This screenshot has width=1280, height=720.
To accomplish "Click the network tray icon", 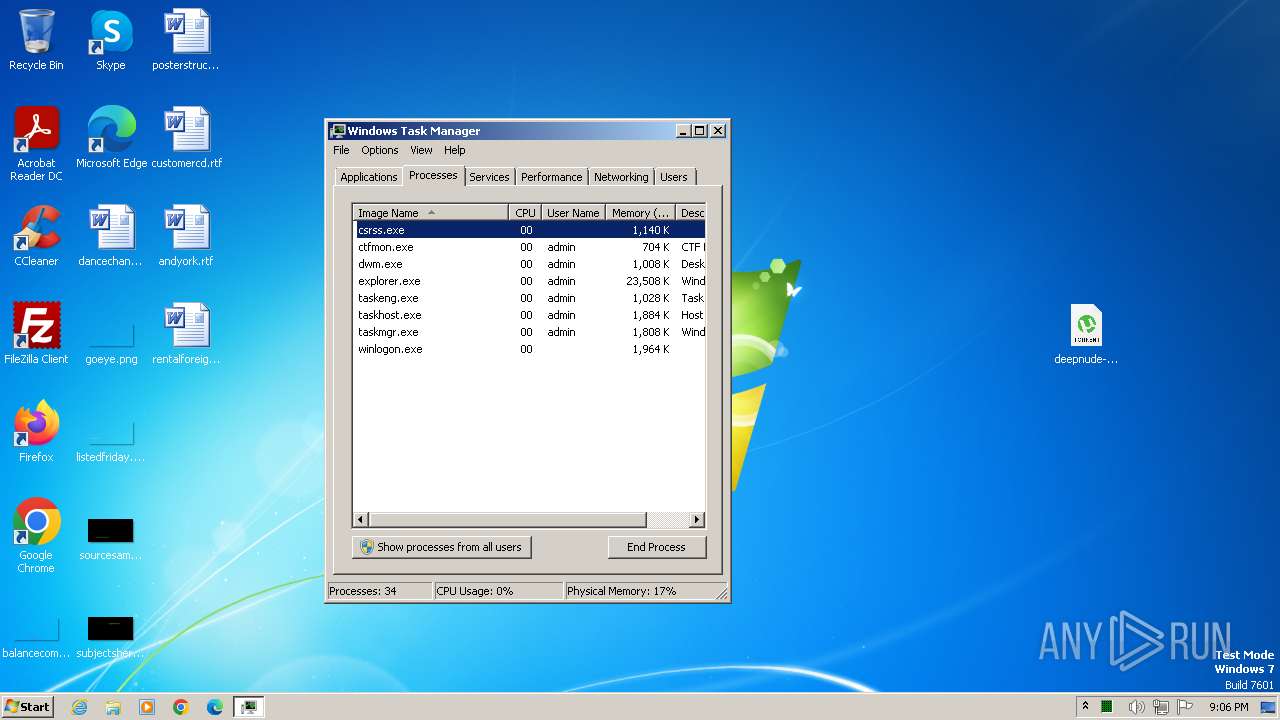I will pyautogui.click(x=1161, y=707).
